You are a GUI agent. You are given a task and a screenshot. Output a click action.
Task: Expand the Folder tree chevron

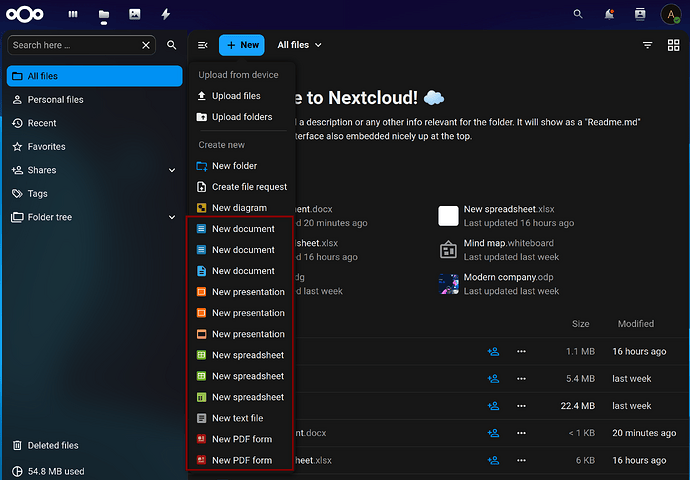[x=172, y=217]
